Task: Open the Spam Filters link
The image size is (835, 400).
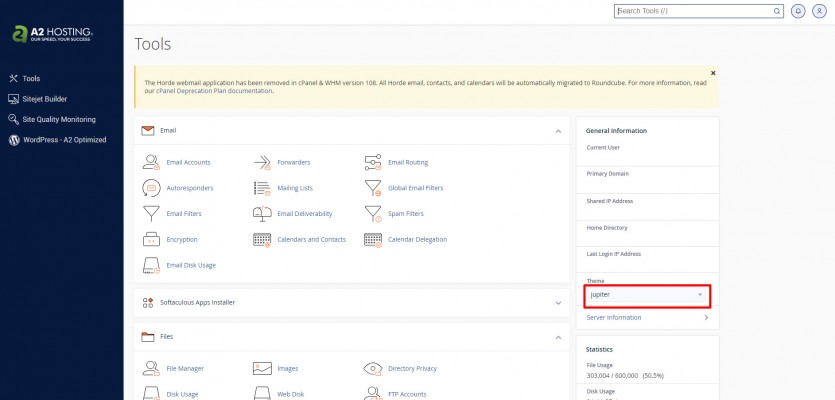Action: point(405,214)
